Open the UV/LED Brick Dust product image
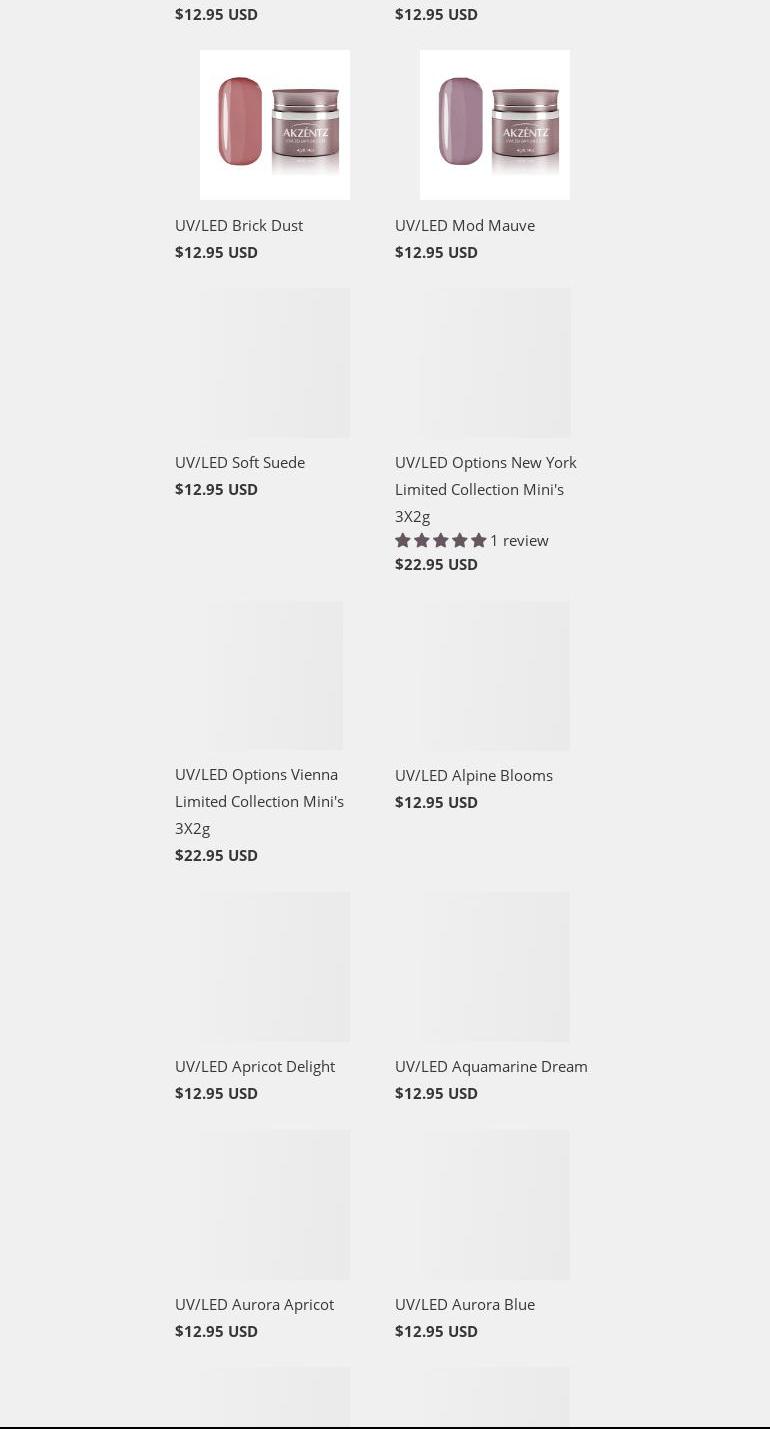The width and height of the screenshot is (770, 1429). pos(275,125)
